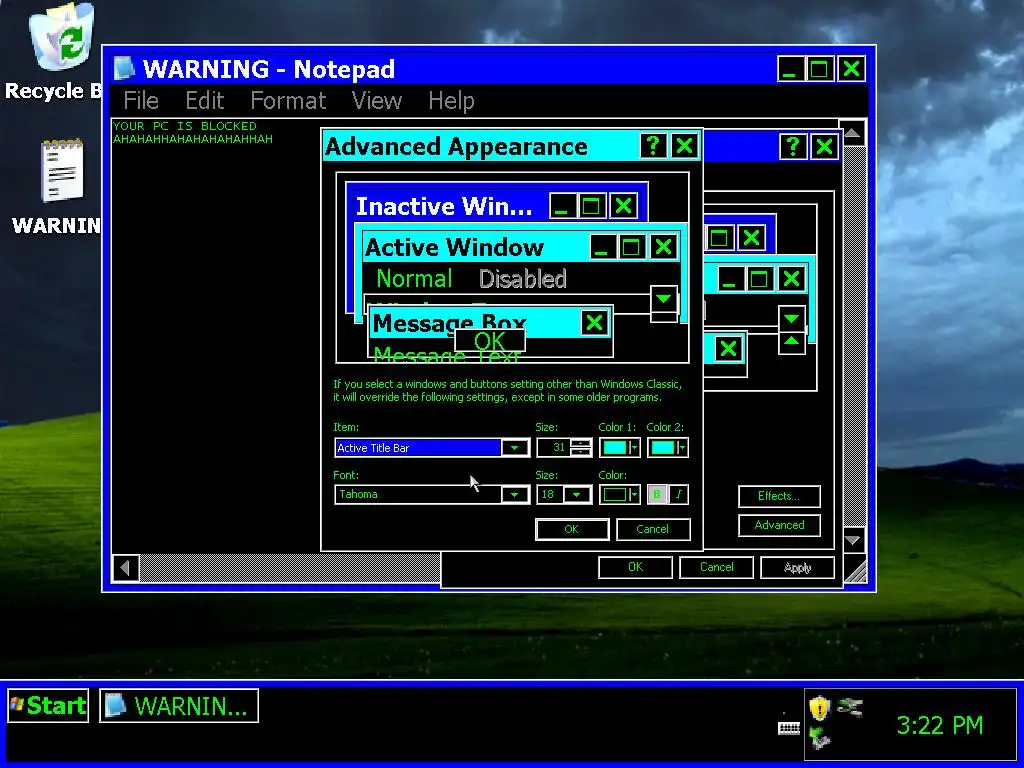
Task: Click the AHAHAHHAHAHAHAHAHHAH text line
Action: click(193, 139)
